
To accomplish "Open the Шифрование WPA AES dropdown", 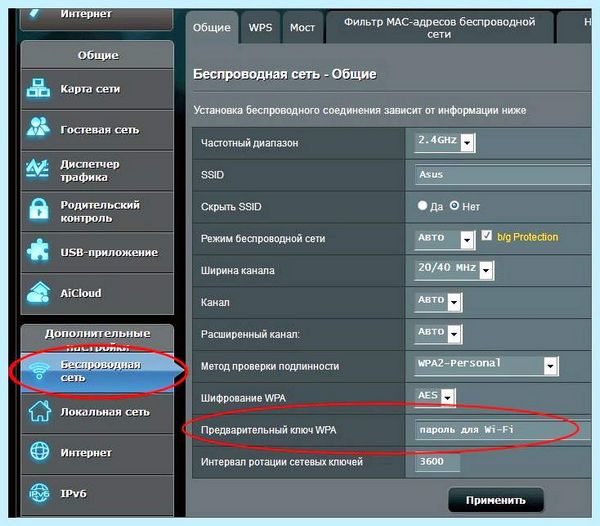I will [435, 397].
